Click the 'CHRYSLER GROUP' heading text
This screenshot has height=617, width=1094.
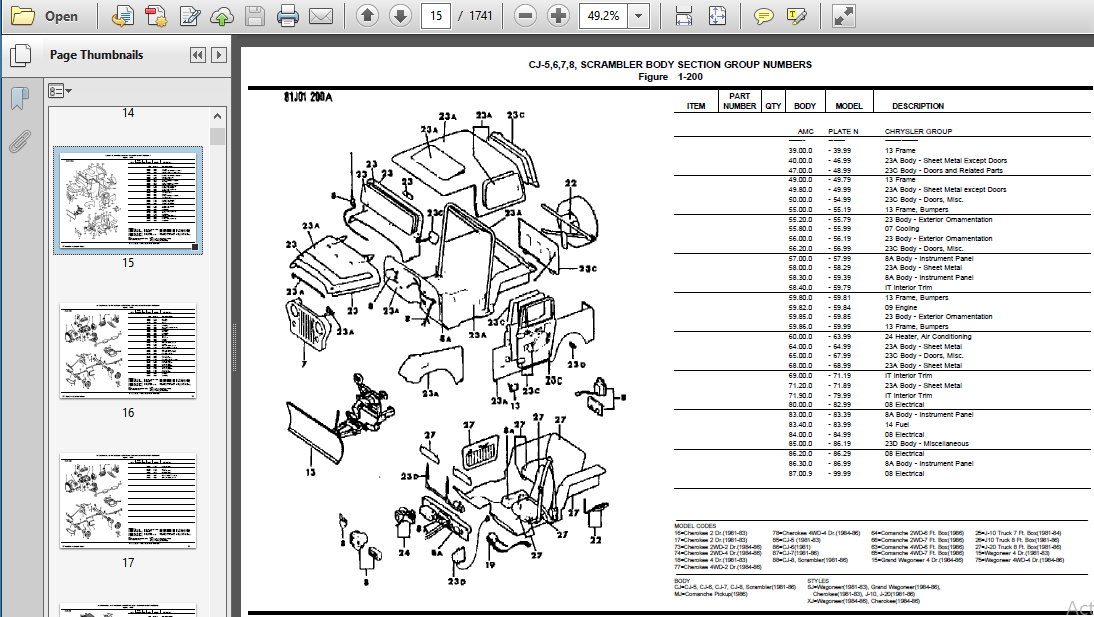918,131
